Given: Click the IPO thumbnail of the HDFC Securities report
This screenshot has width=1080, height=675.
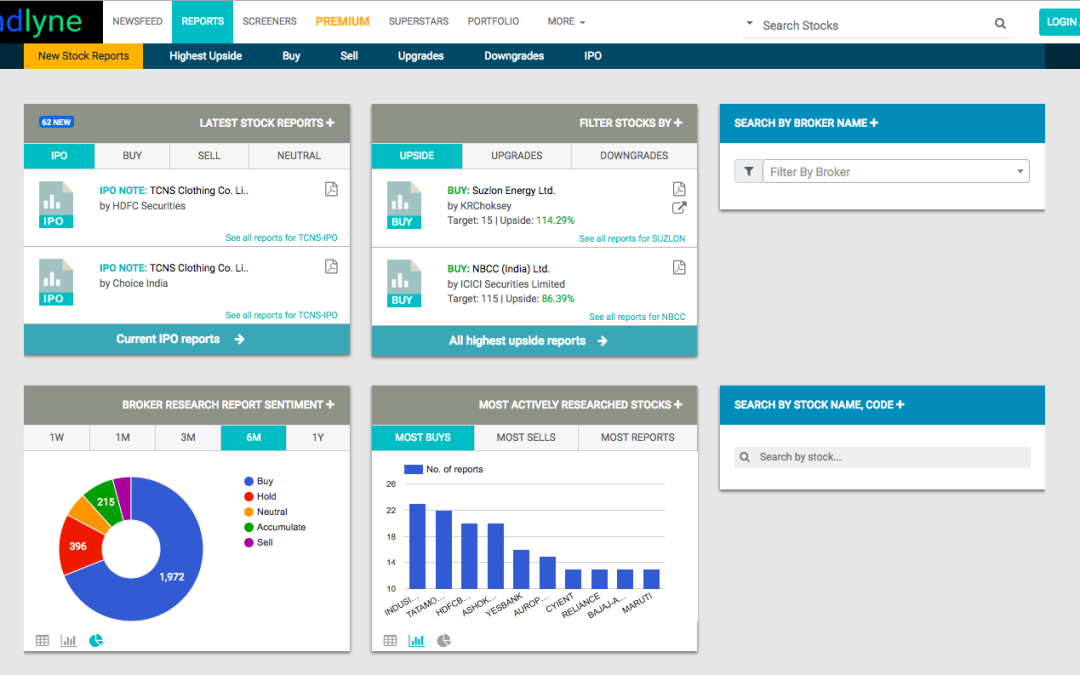Looking at the screenshot, I should (x=56, y=205).
